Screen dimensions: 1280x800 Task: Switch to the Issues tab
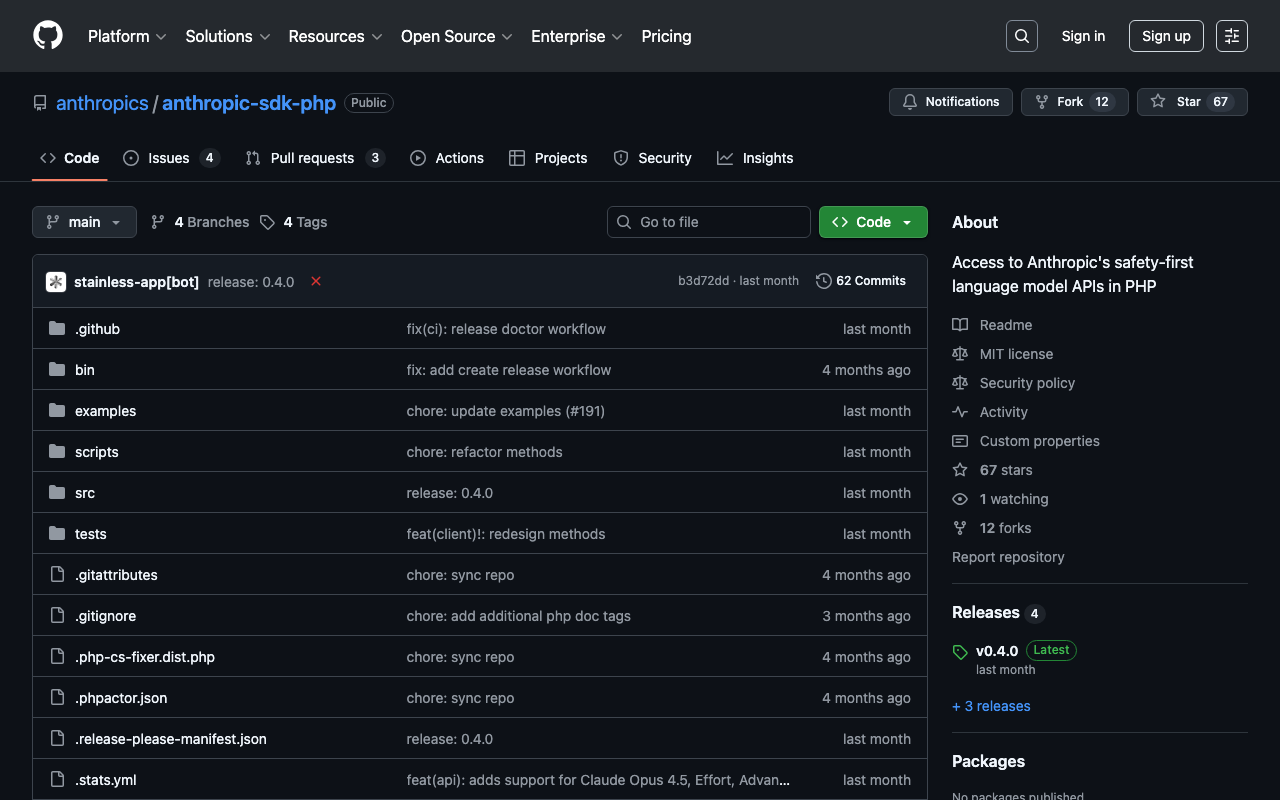(x=170, y=158)
